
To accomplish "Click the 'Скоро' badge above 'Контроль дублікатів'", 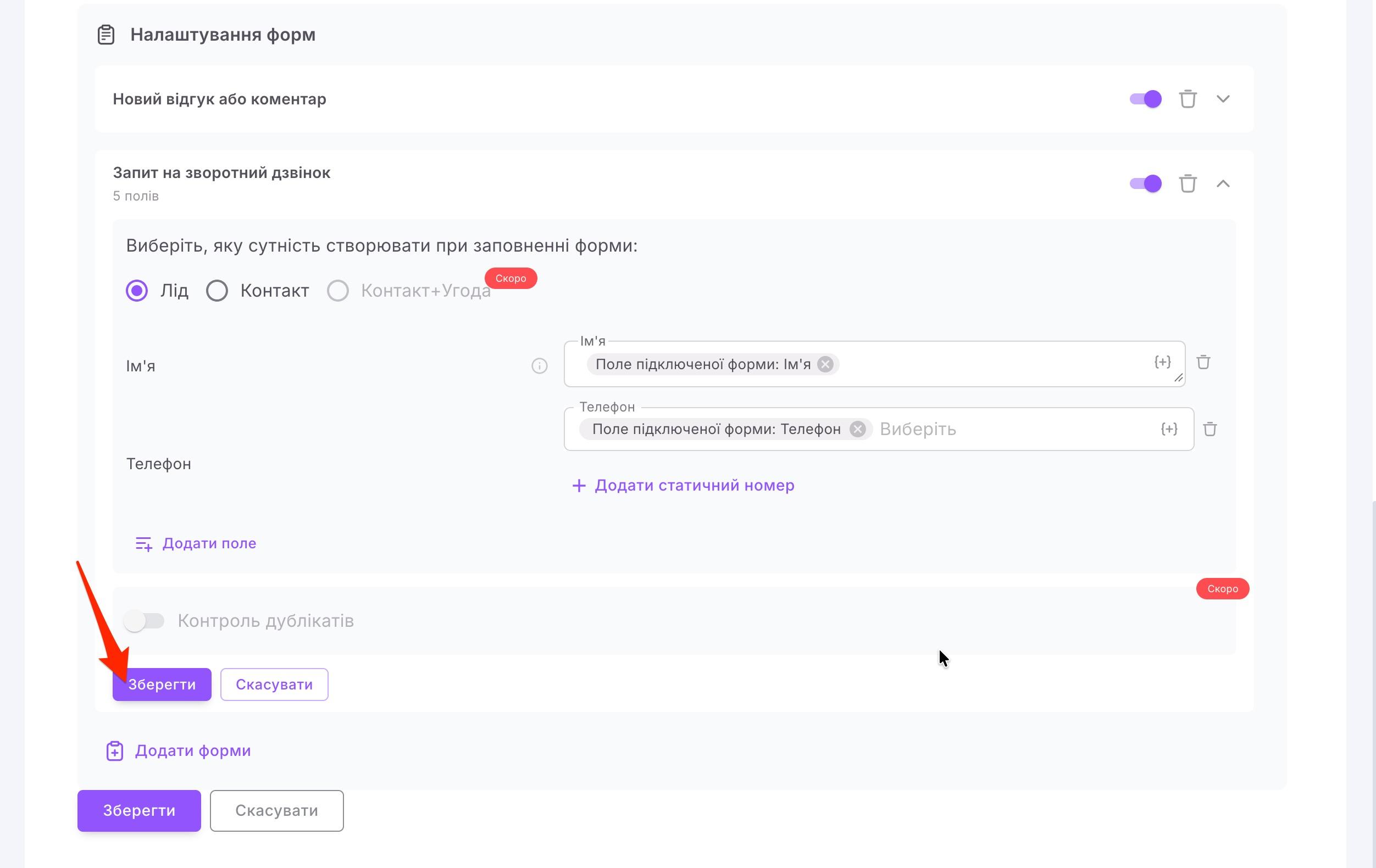I will (1222, 588).
